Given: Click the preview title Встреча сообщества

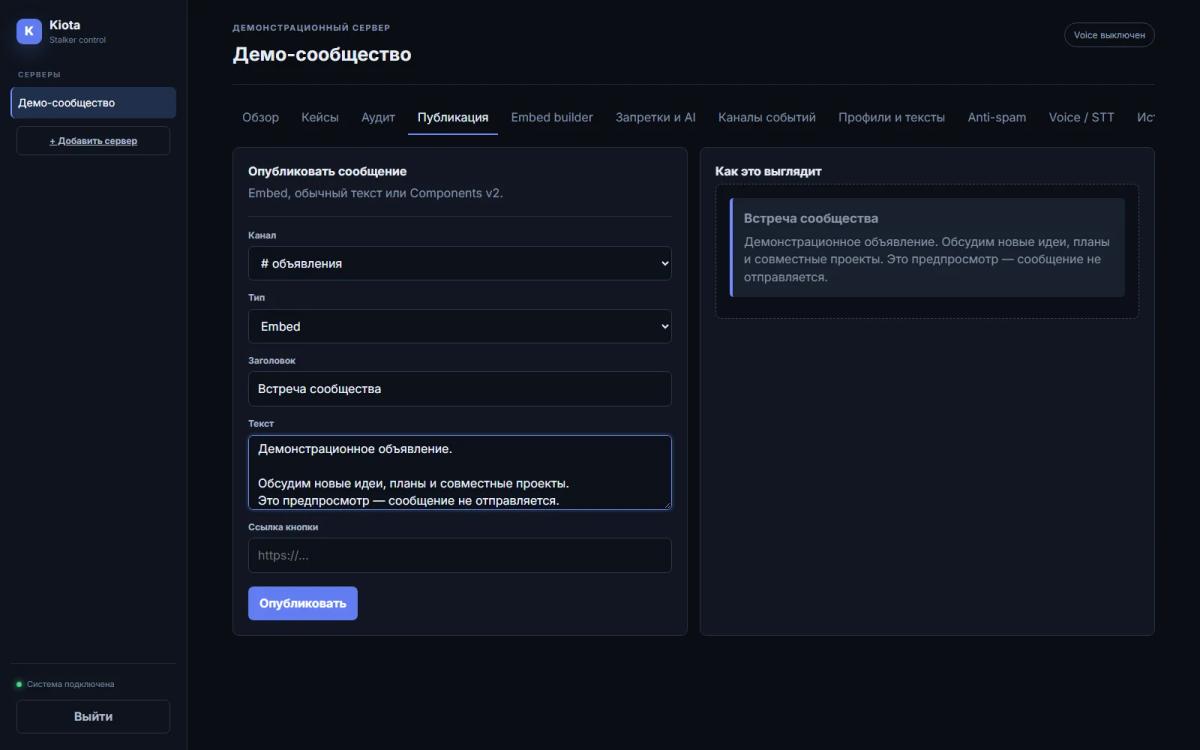Looking at the screenshot, I should tap(811, 218).
